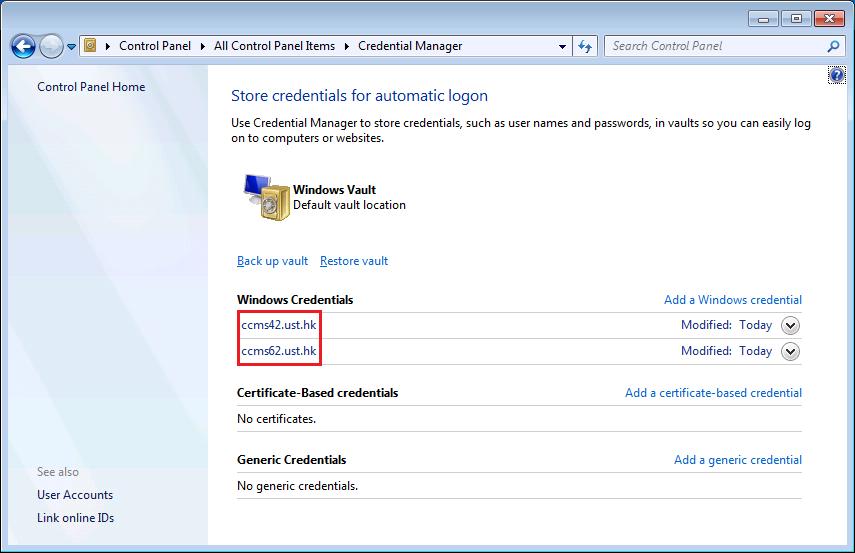Open the recent pages dropdown arrow

(x=72, y=47)
